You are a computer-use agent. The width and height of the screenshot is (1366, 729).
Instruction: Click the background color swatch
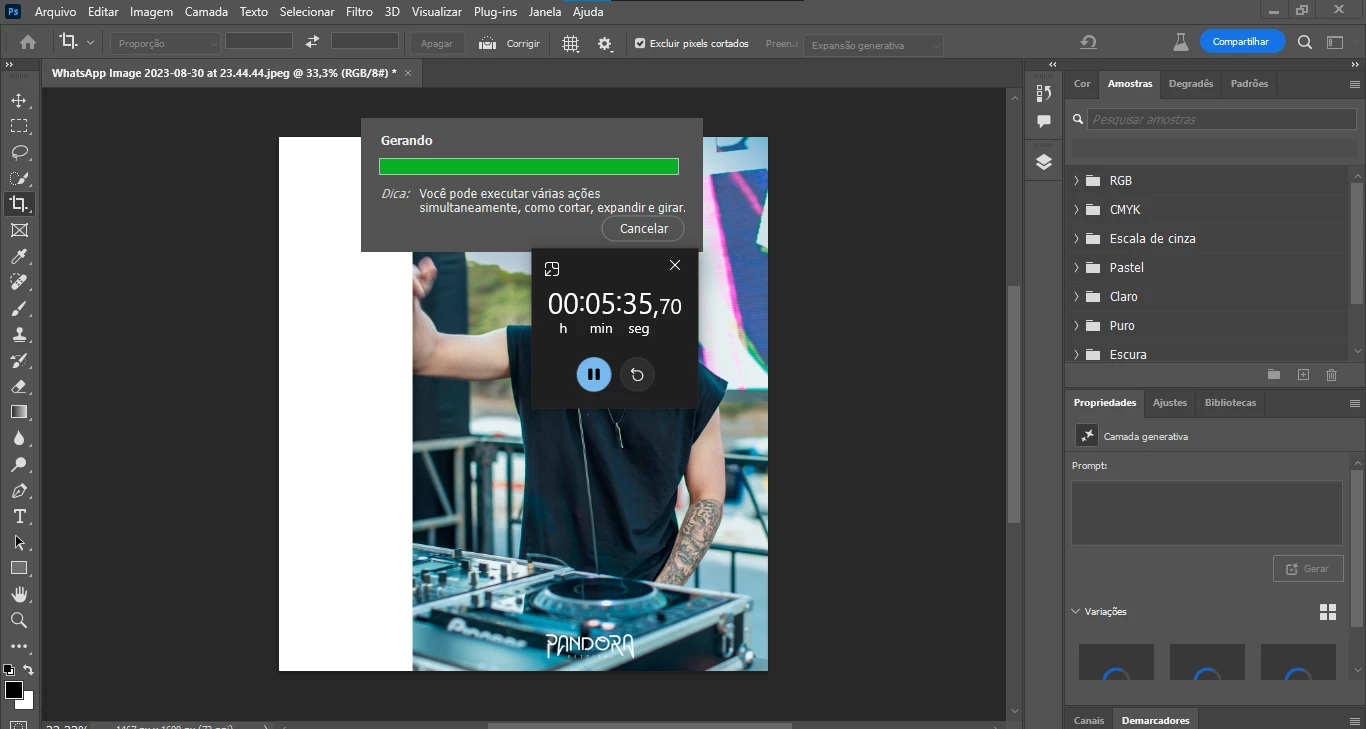pos(27,702)
